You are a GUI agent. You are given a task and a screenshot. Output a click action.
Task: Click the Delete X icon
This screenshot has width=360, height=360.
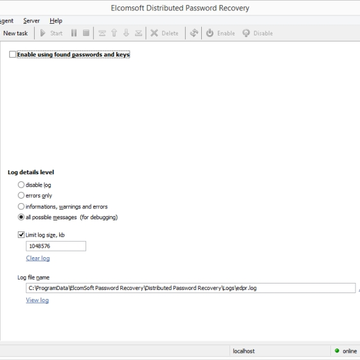(x=154, y=33)
